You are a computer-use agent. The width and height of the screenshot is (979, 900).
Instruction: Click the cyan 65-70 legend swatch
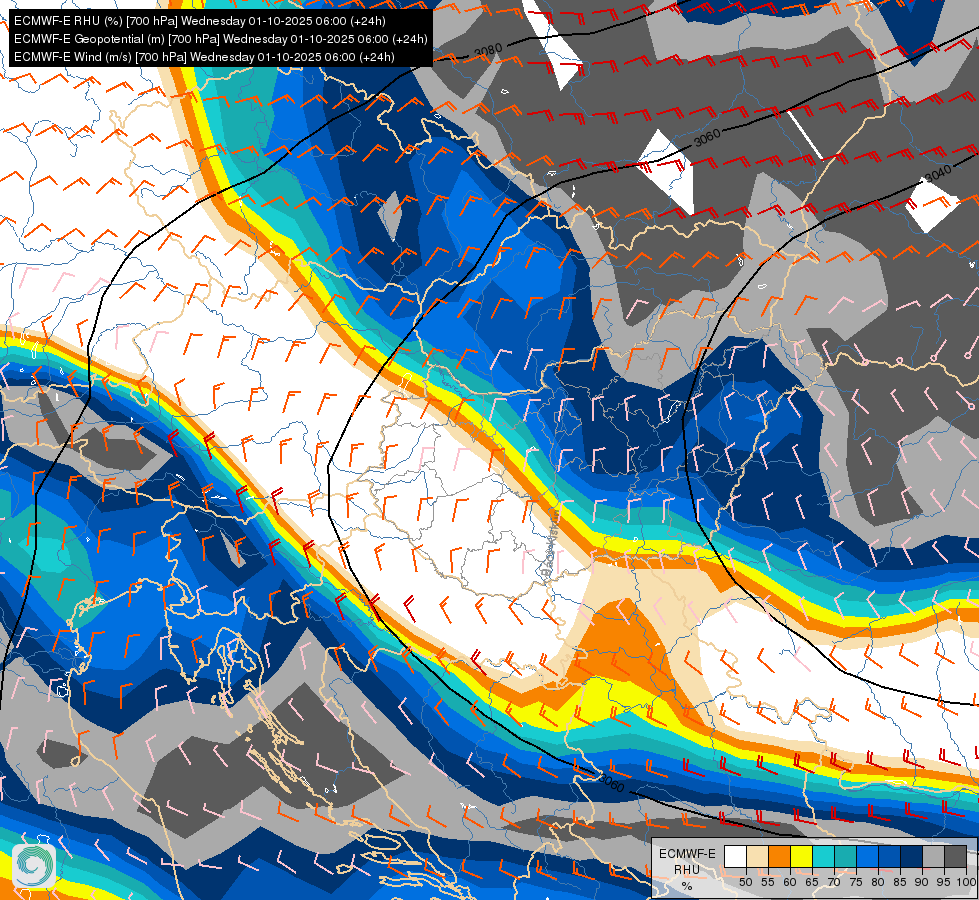click(x=824, y=856)
